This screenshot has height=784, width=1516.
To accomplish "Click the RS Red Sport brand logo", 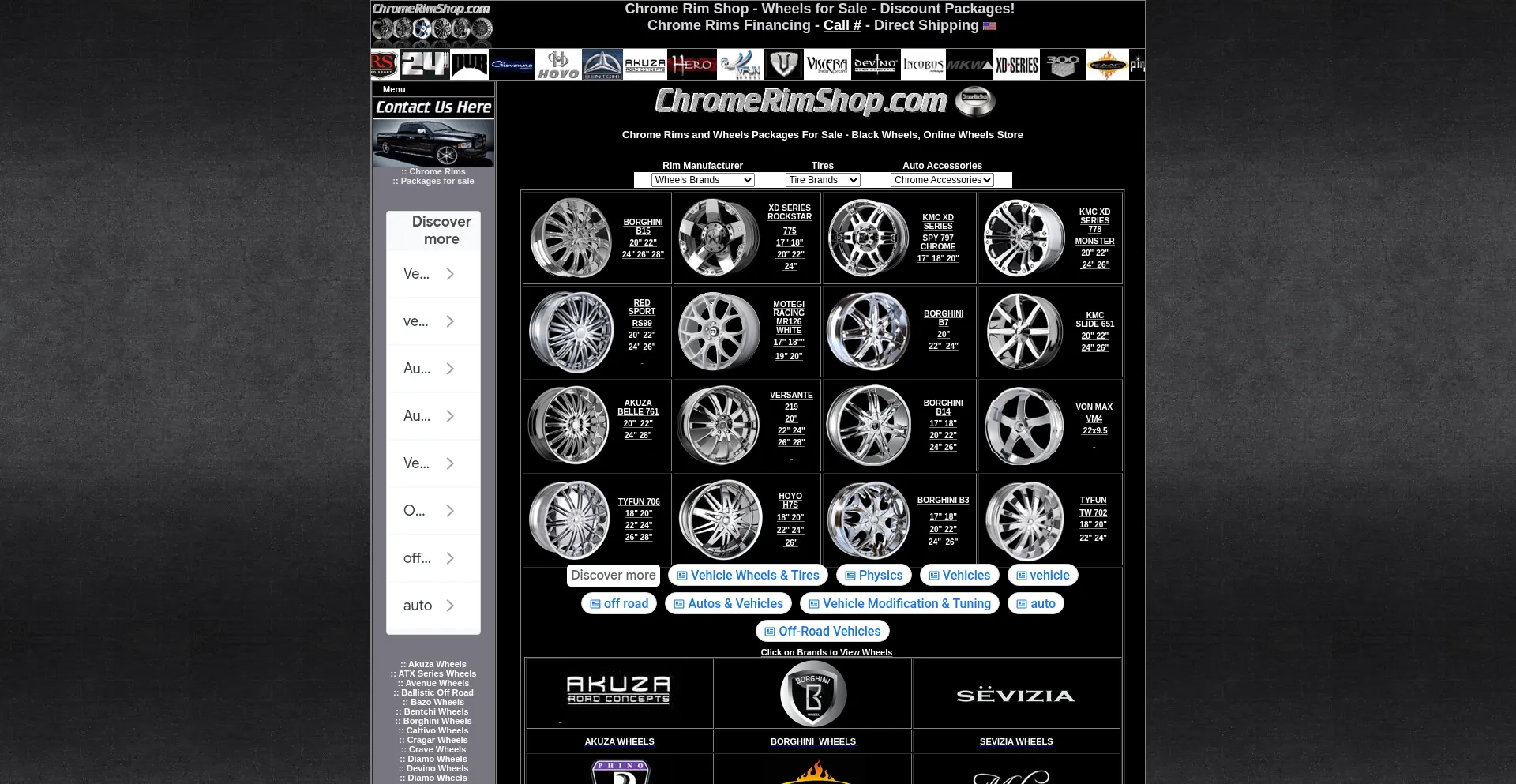I will 385,65.
